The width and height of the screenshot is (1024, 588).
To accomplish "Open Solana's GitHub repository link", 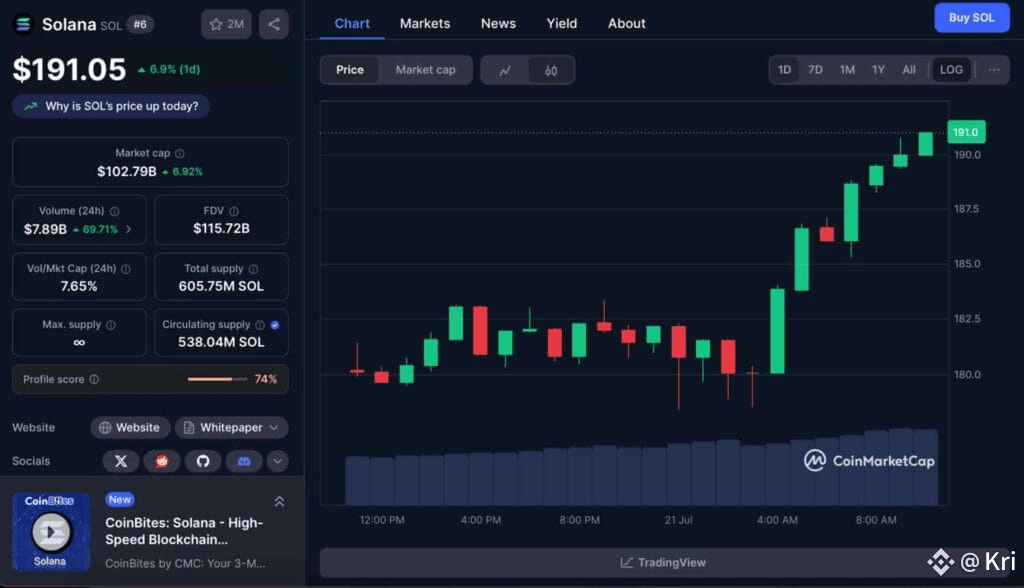I will tap(203, 461).
